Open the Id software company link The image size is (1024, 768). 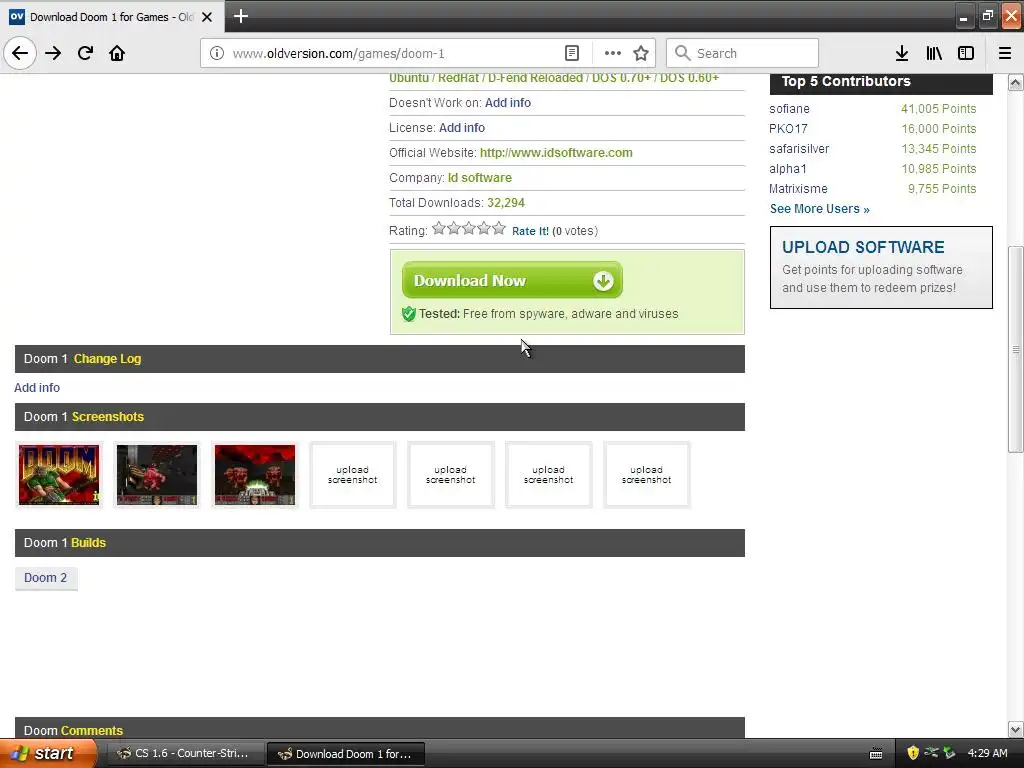click(479, 178)
